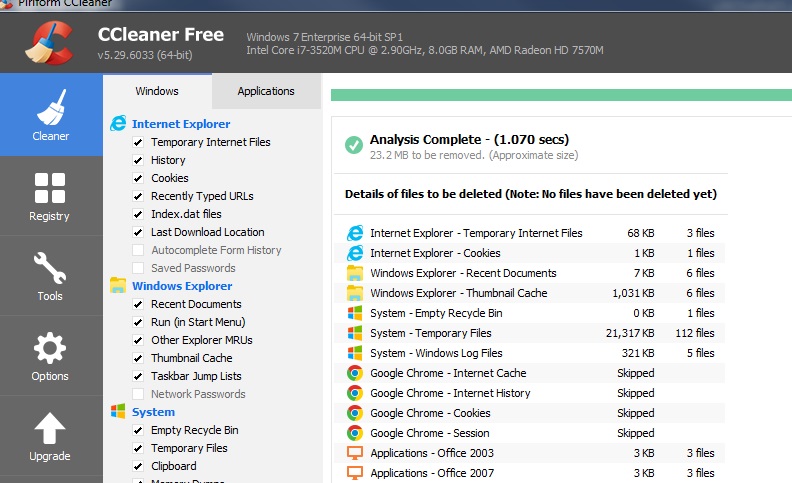Toggle Index.dat files checkbox
Screen dimensions: 792x483
[x=138, y=214]
